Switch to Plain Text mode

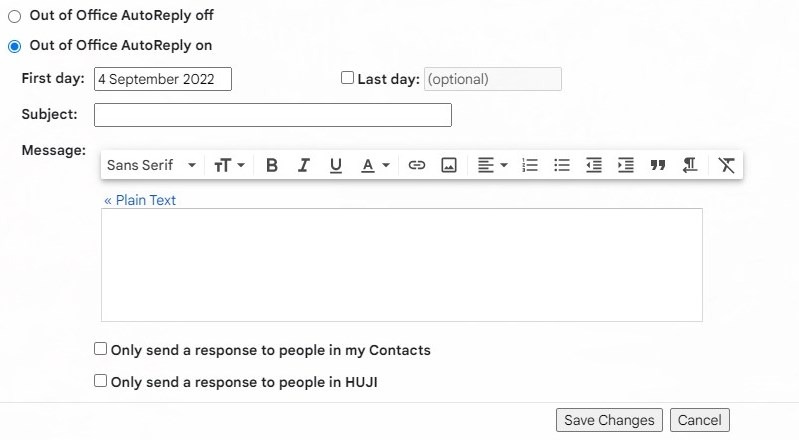click(x=140, y=200)
